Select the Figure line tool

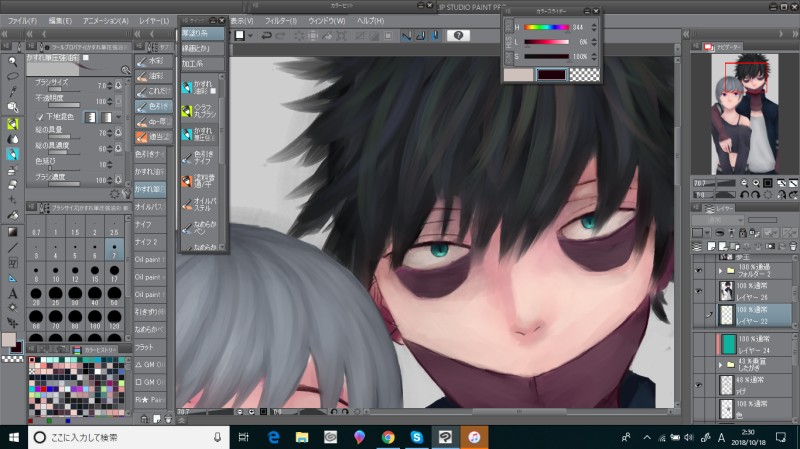pos(13,247)
